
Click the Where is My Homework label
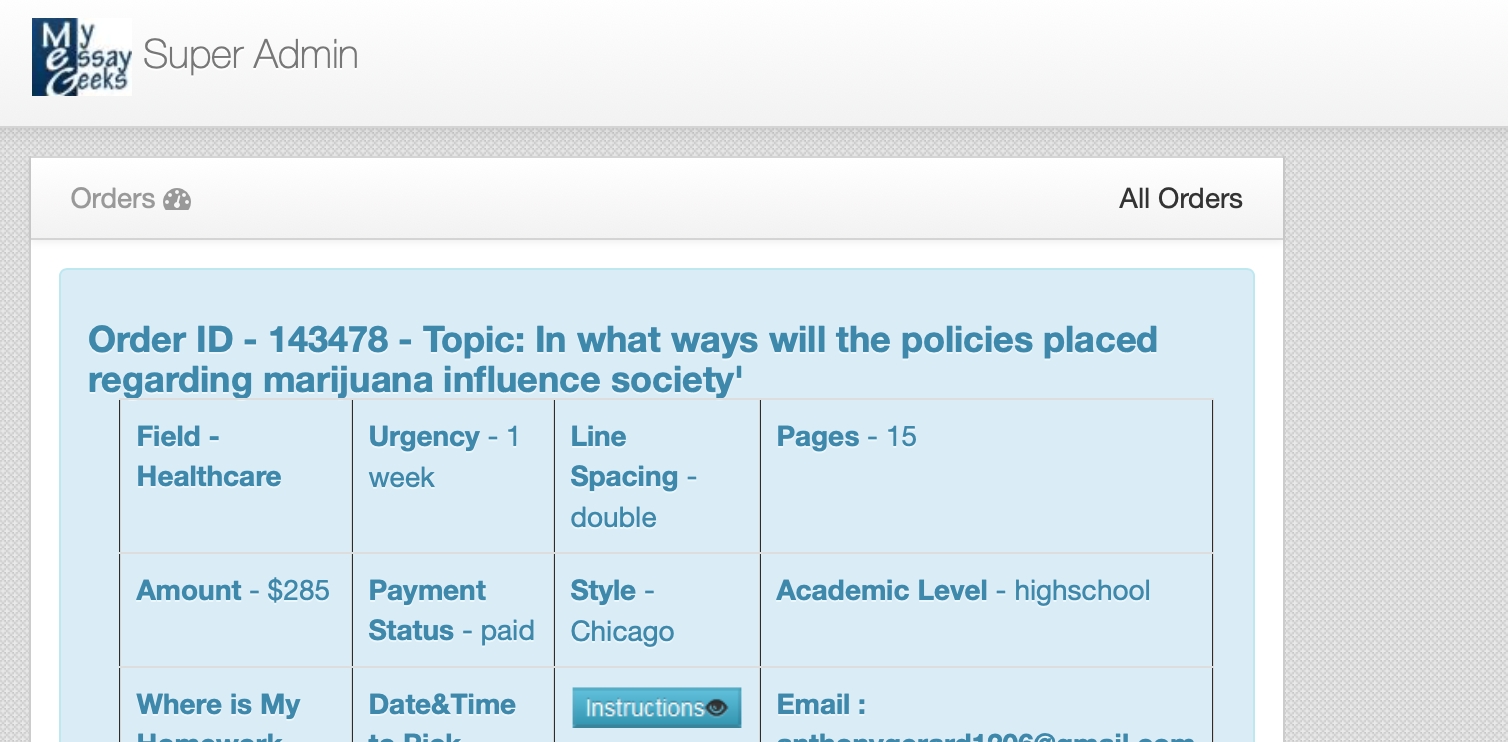click(218, 706)
